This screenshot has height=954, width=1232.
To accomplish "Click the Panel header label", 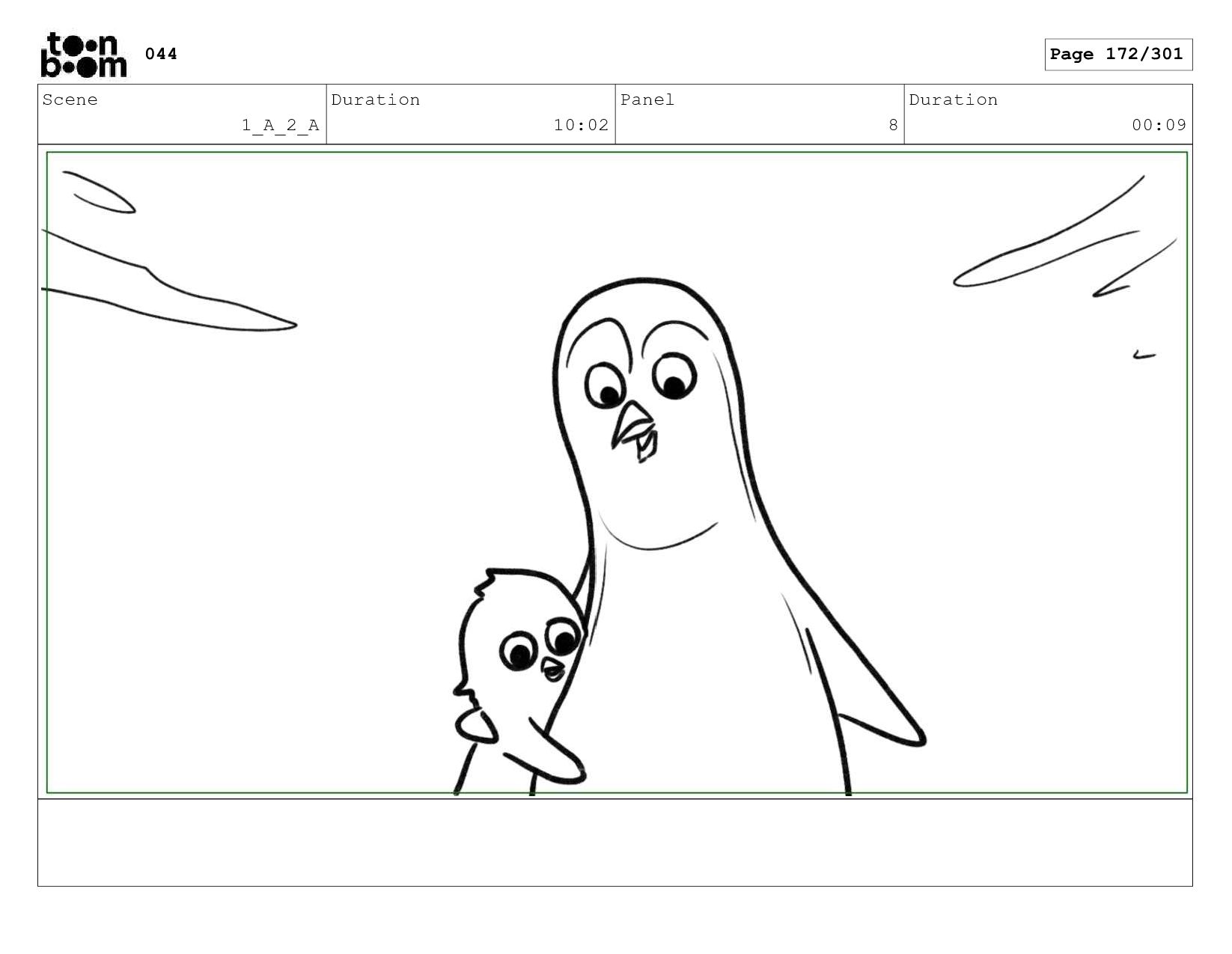I will click(x=647, y=100).
